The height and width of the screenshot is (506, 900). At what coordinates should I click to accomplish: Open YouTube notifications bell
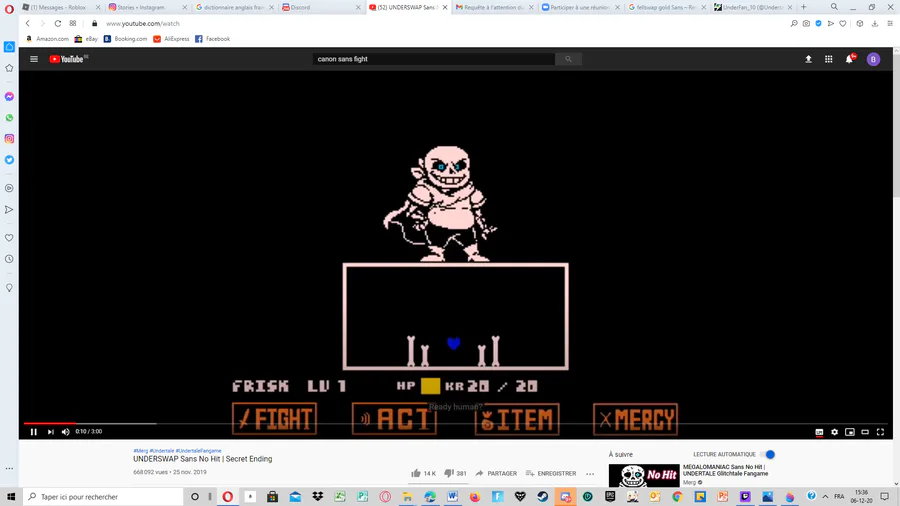click(849, 59)
